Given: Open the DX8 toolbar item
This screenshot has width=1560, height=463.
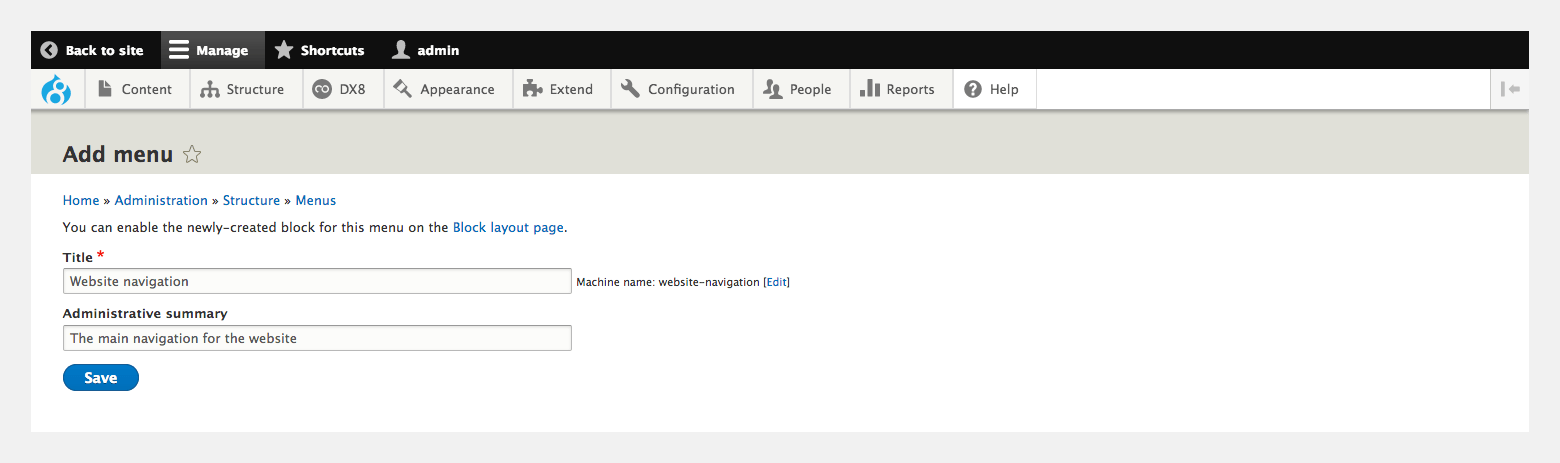Looking at the screenshot, I should coord(340,89).
